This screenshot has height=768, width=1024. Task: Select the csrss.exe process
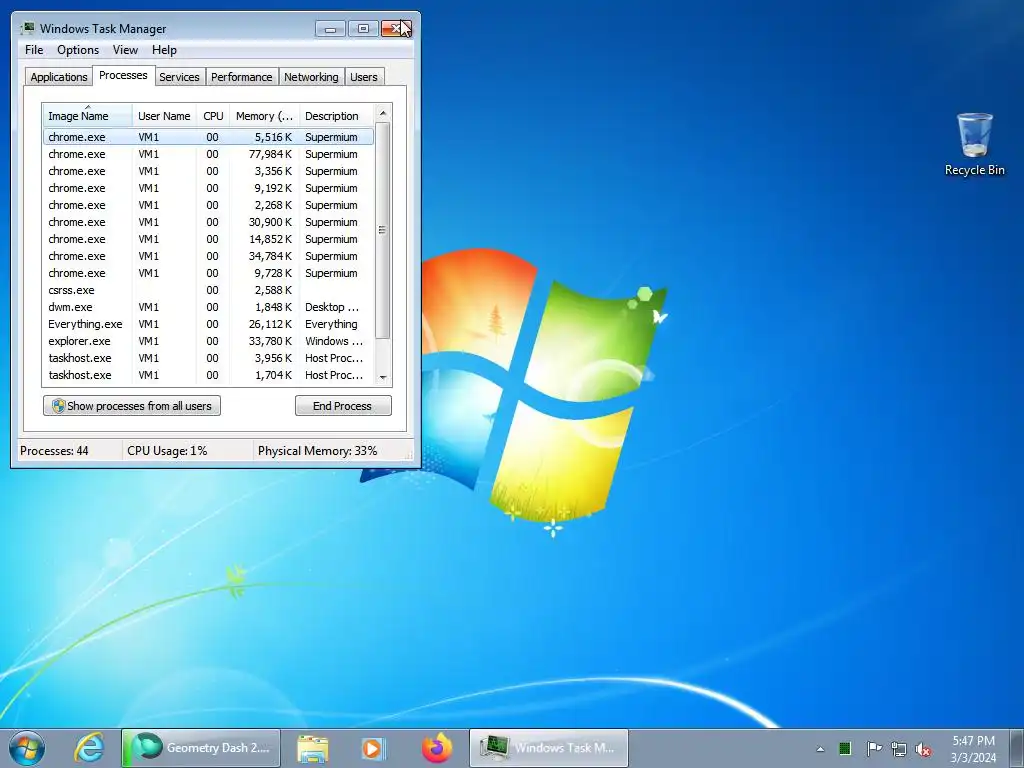(x=208, y=290)
